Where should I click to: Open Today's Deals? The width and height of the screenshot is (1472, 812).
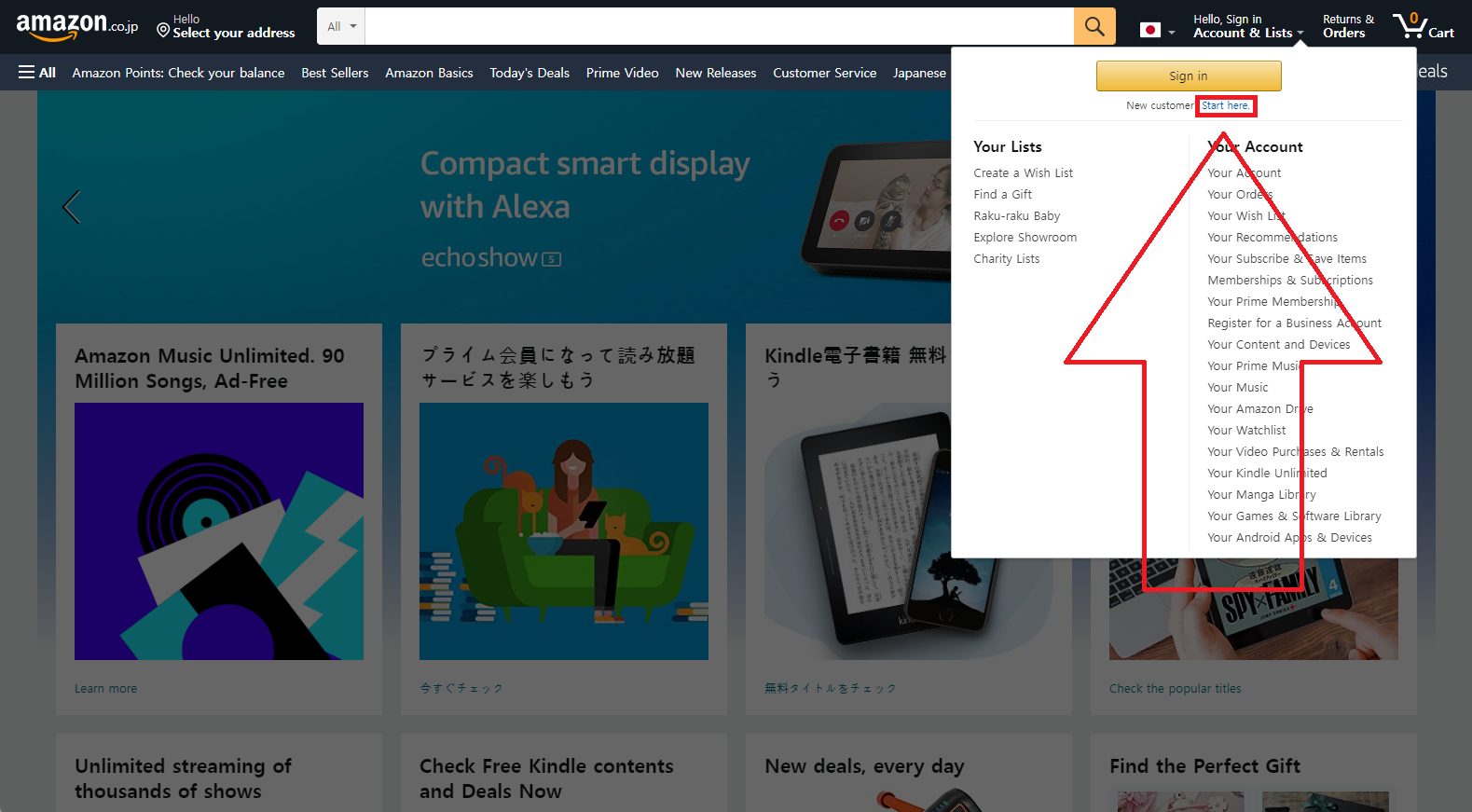point(530,73)
